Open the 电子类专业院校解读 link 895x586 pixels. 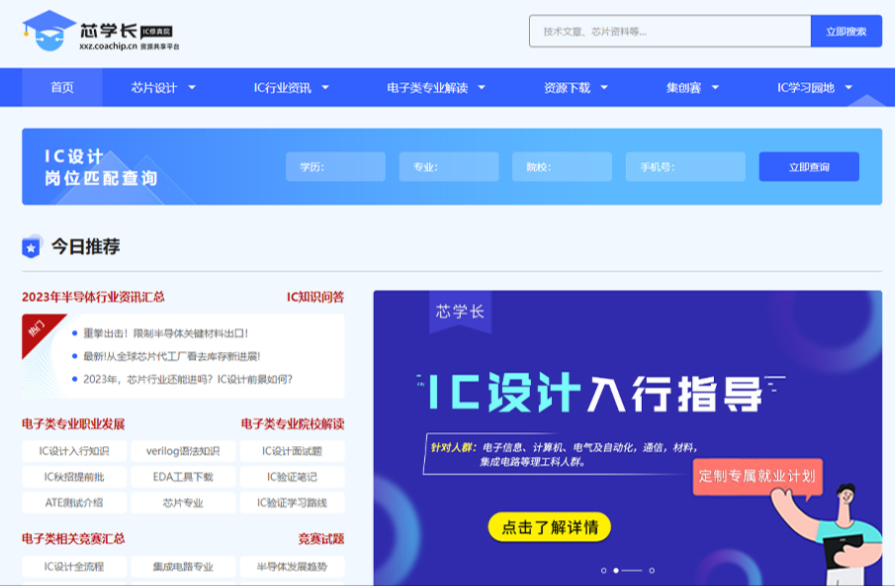(292, 424)
